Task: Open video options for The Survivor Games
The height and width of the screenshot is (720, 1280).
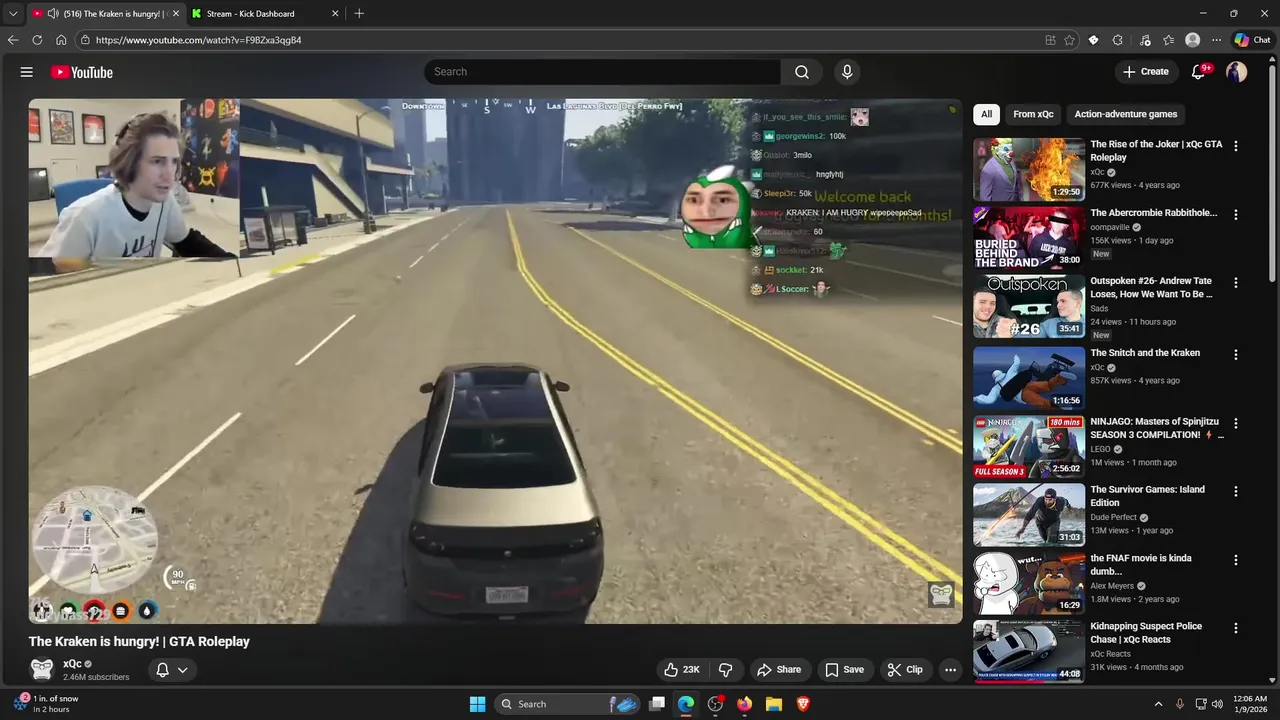Action: [1236, 492]
